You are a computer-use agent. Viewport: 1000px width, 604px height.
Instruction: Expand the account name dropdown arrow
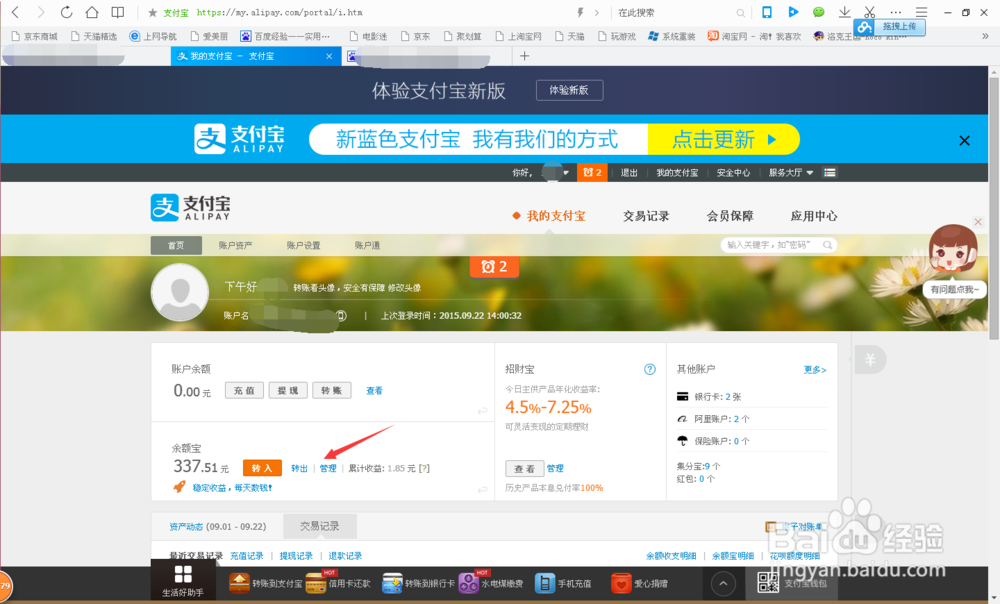(566, 173)
